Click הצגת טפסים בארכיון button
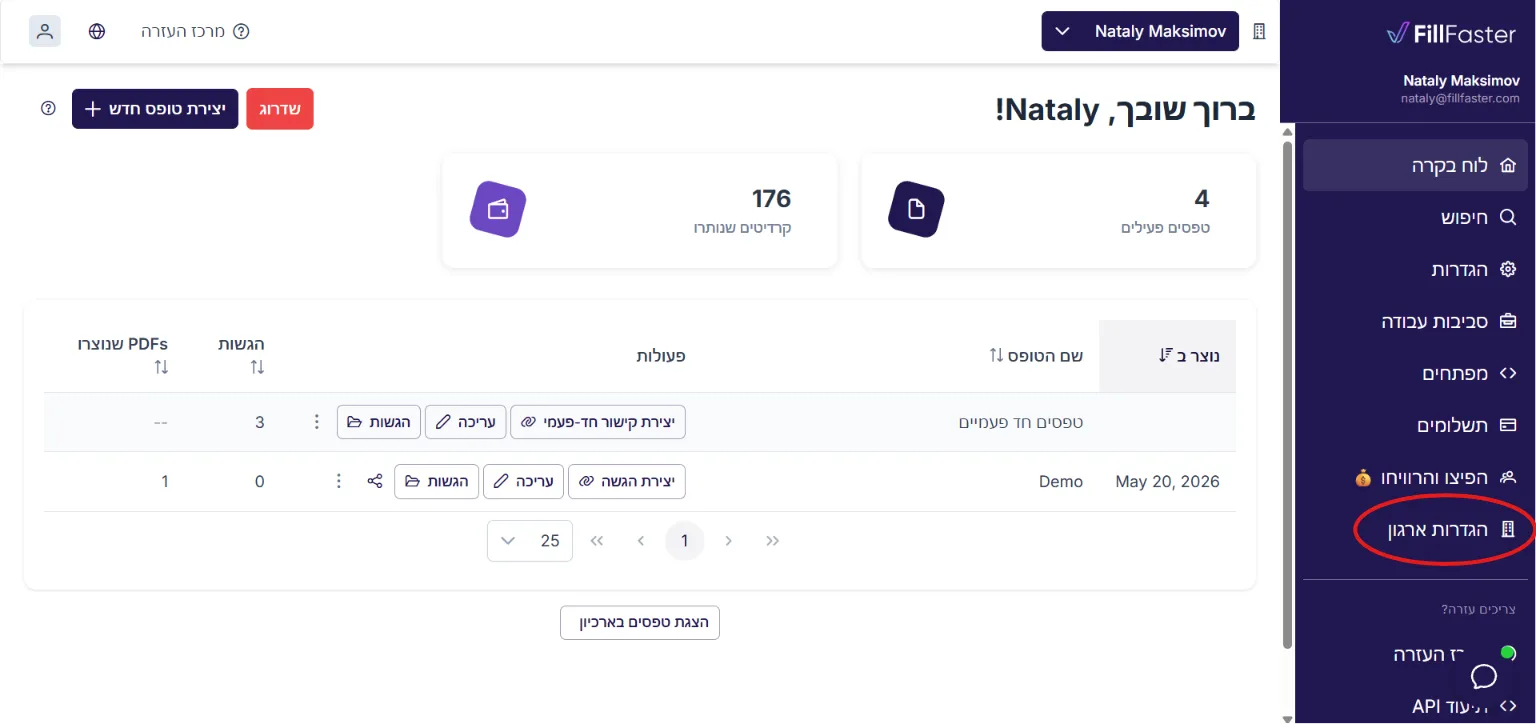 click(x=640, y=622)
